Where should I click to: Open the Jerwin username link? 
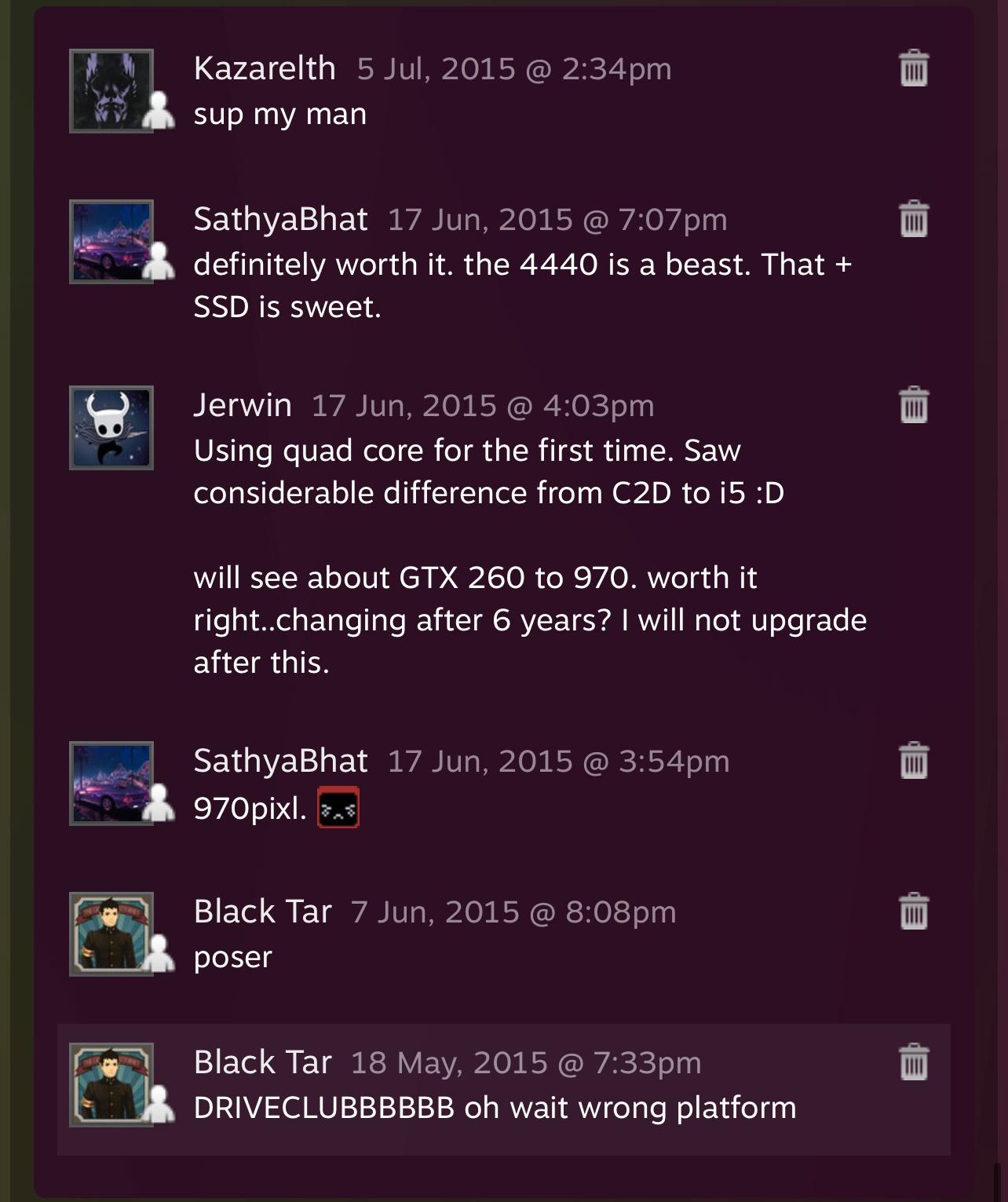tap(243, 405)
